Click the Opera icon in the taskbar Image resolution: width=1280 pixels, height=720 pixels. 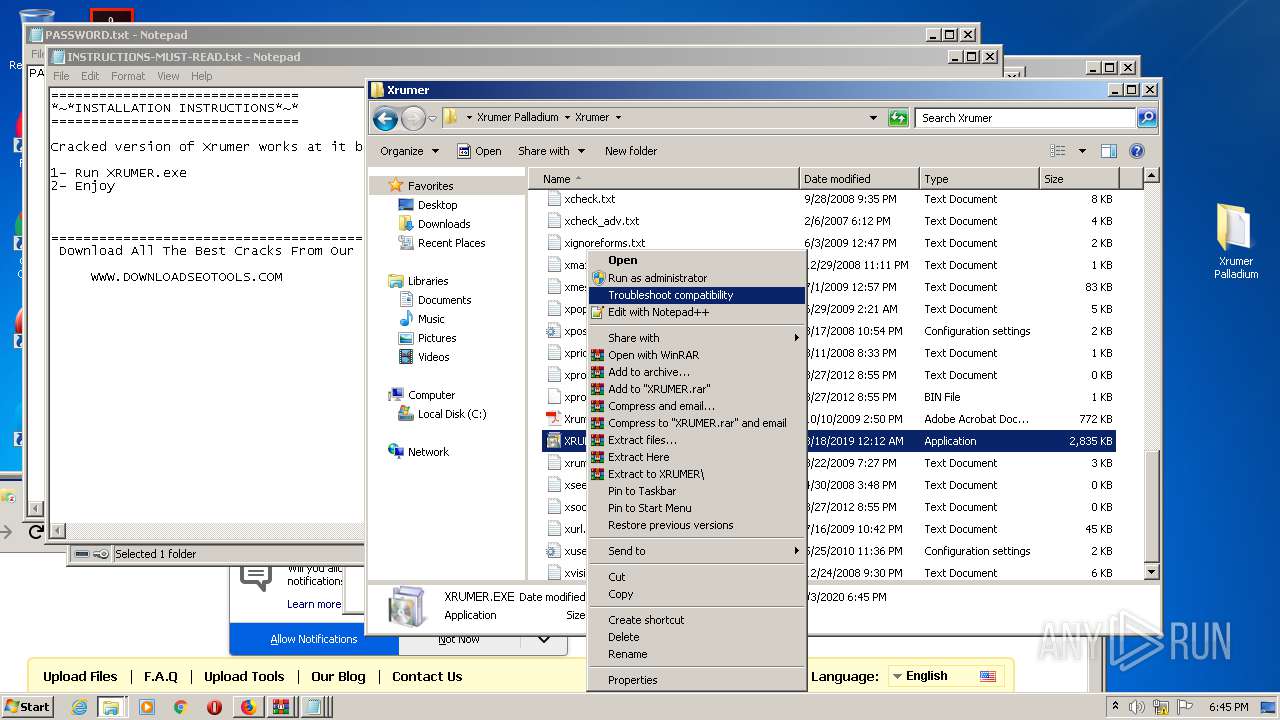(x=214, y=707)
